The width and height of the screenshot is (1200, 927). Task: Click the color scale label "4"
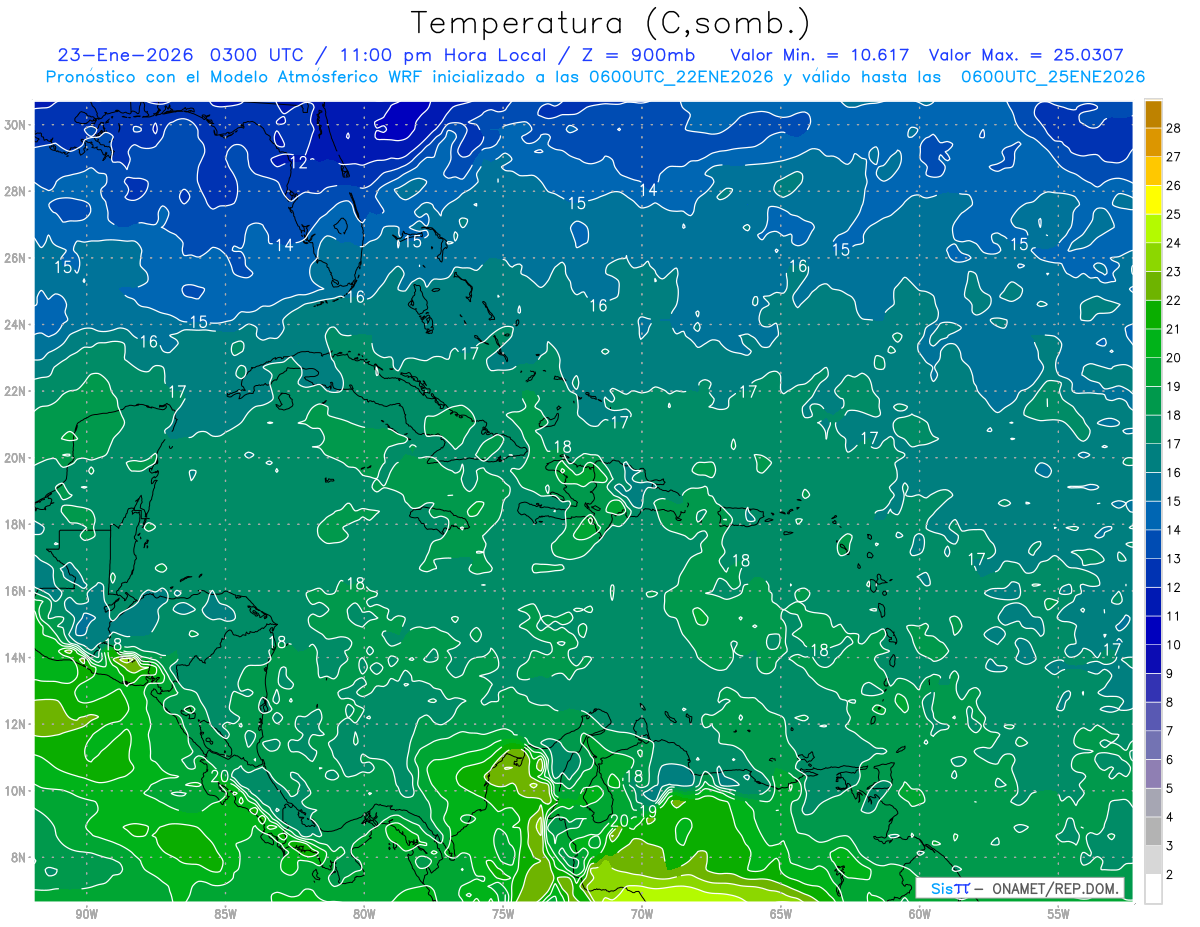pos(1170,818)
